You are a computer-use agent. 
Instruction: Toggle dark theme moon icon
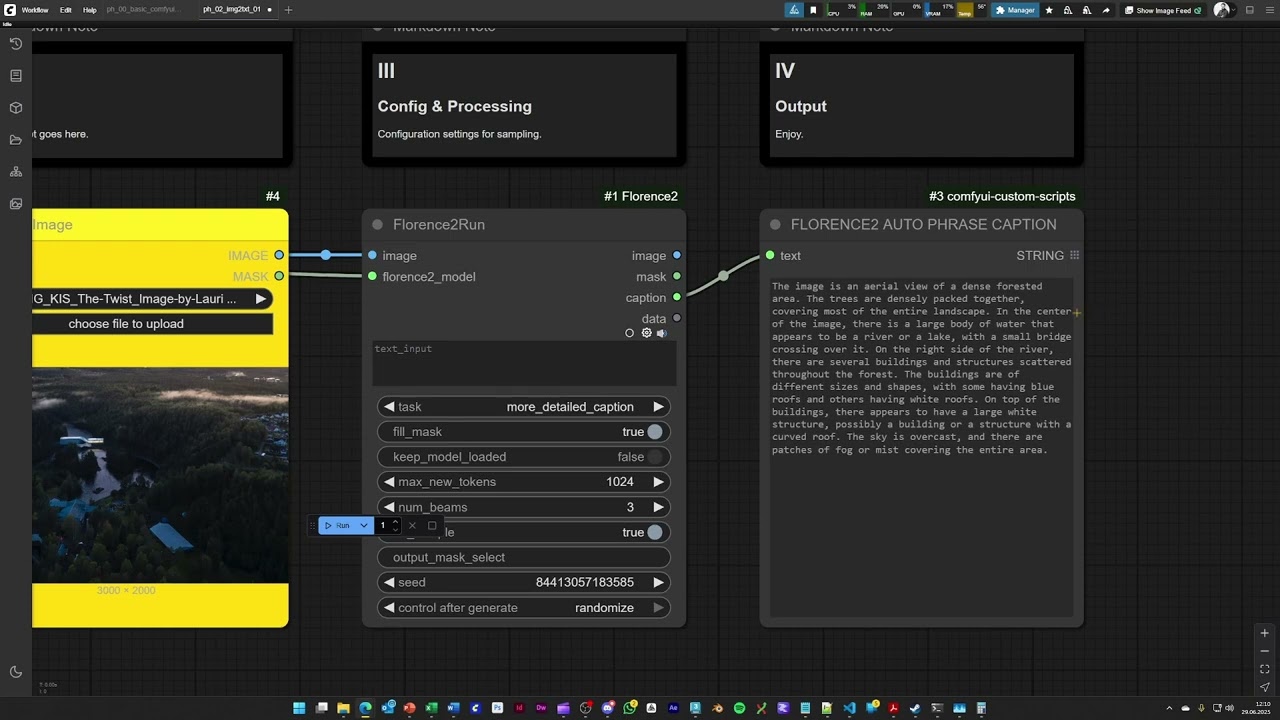click(x=15, y=672)
